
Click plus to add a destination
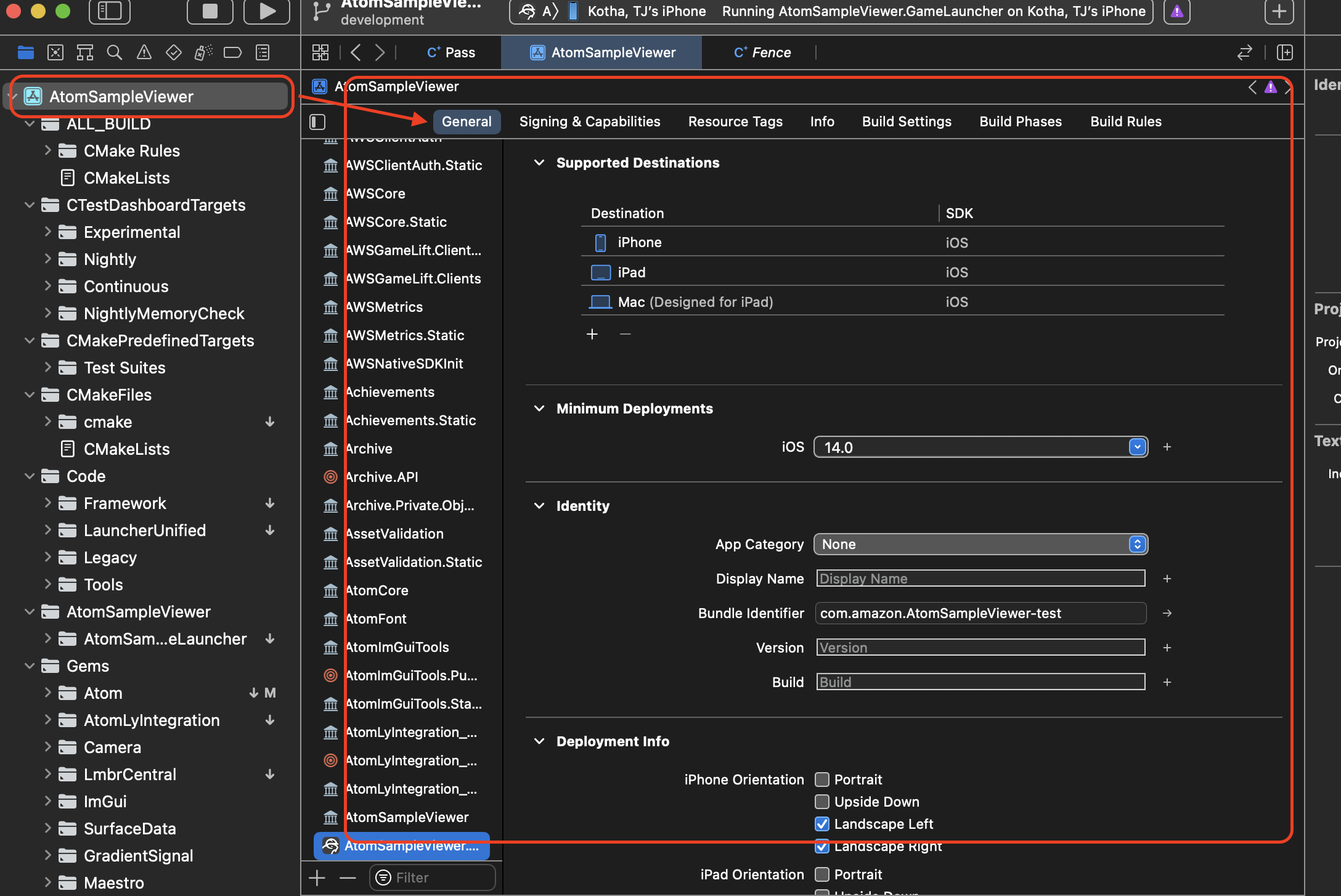(x=592, y=334)
